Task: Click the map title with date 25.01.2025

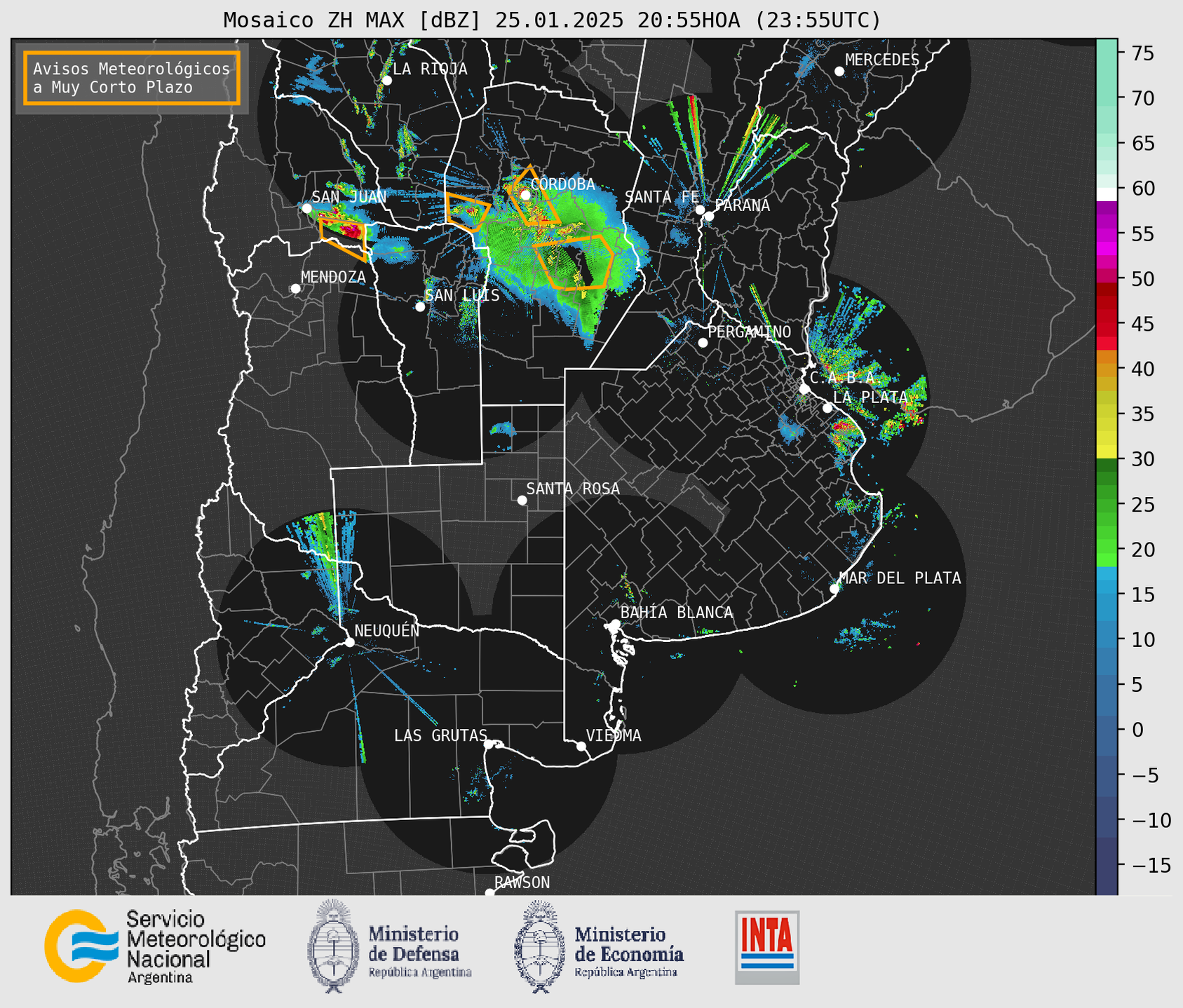Action: 552,20
